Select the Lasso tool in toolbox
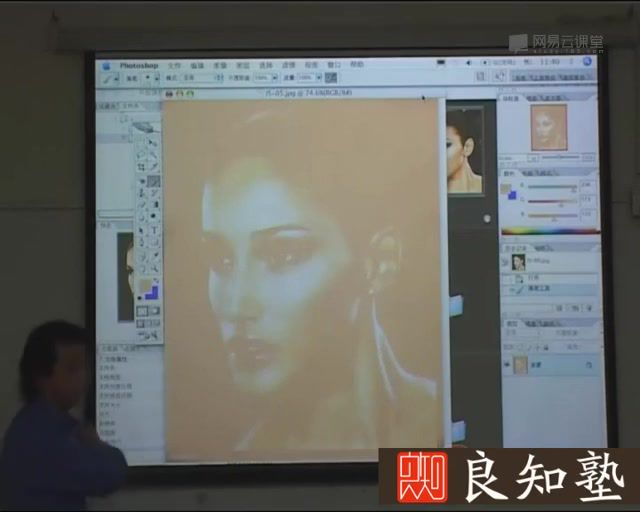The image size is (640, 512). (x=142, y=155)
